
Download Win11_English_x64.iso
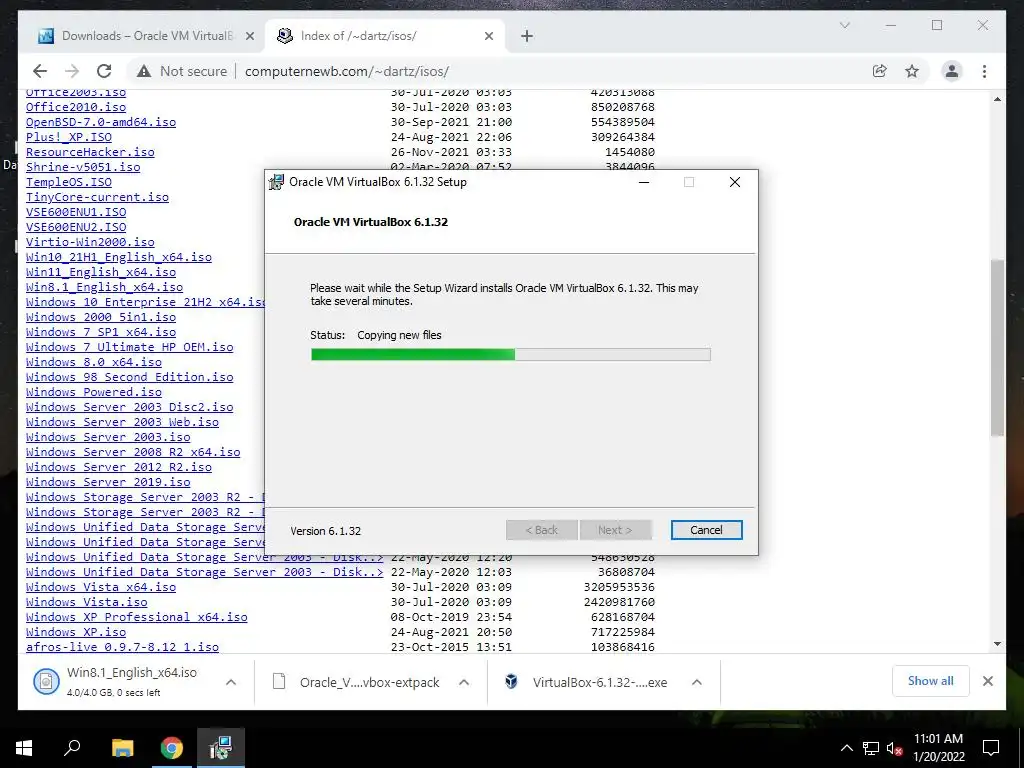point(101,272)
